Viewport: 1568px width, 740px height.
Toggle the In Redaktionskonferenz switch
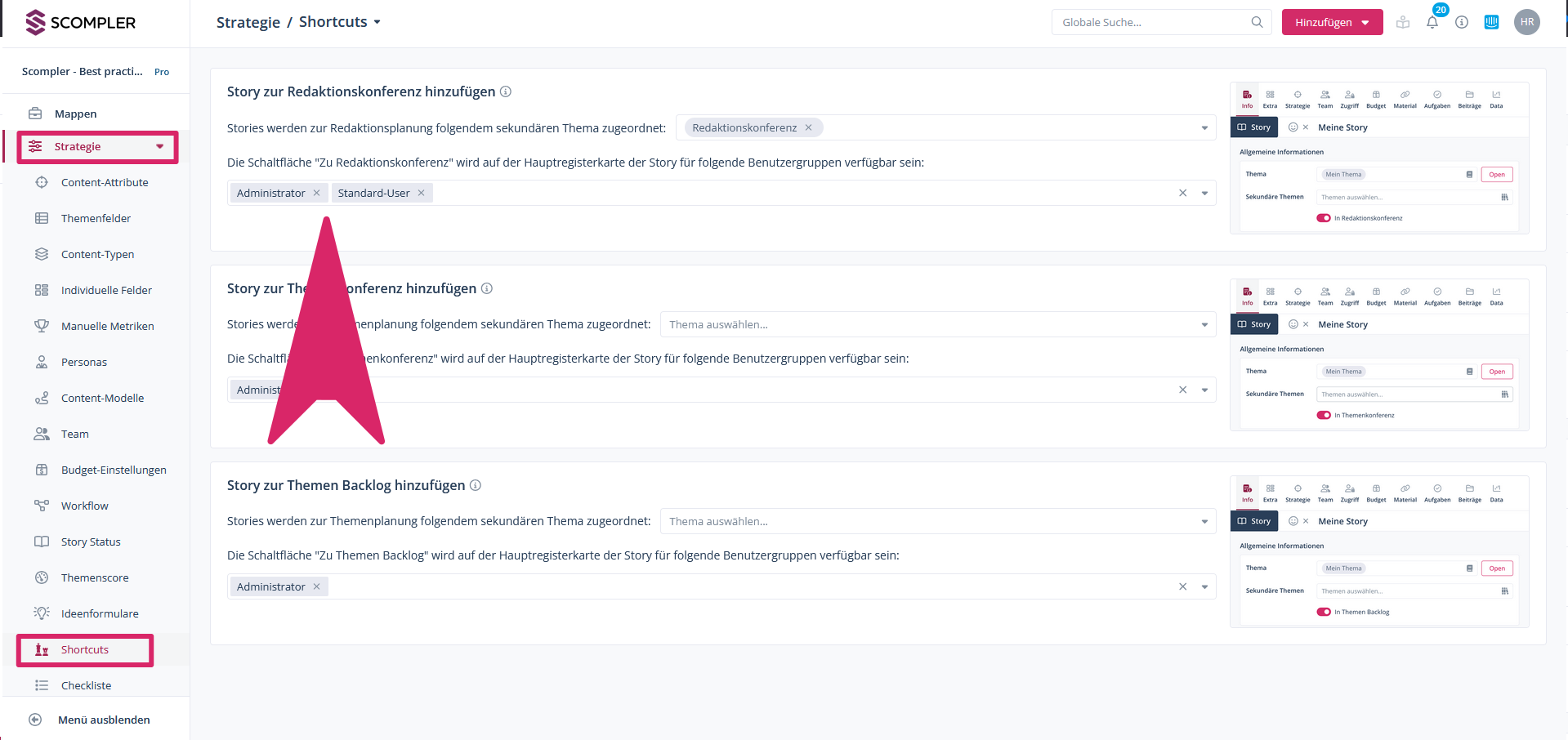pyautogui.click(x=1324, y=218)
